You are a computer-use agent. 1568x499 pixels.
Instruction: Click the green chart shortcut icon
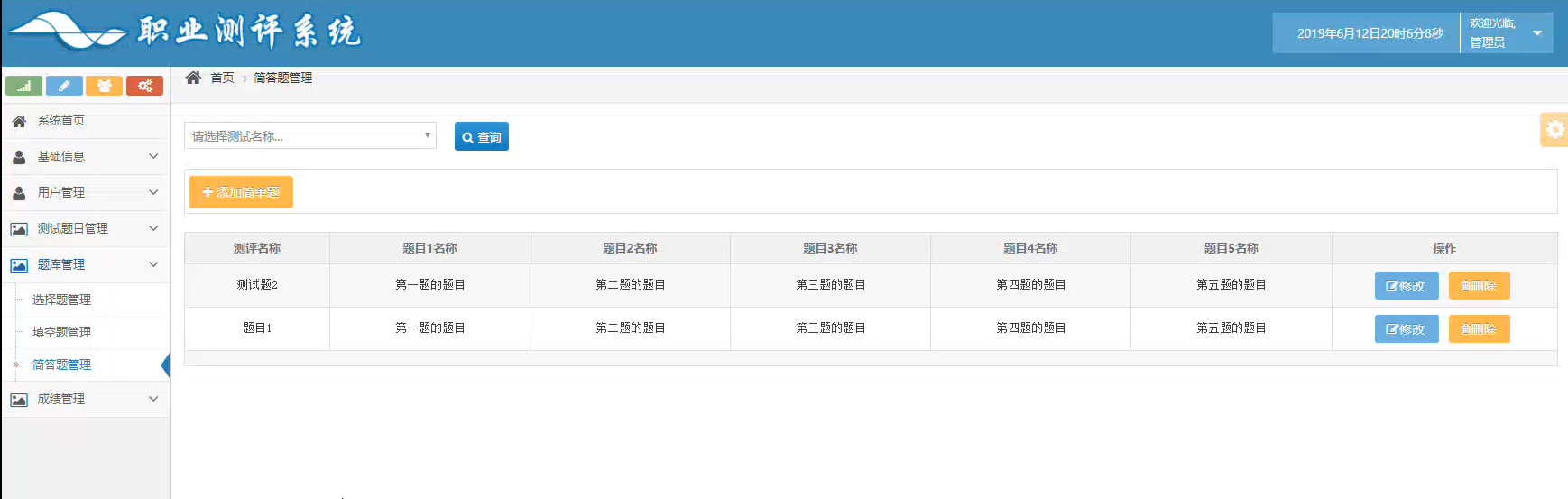23,86
